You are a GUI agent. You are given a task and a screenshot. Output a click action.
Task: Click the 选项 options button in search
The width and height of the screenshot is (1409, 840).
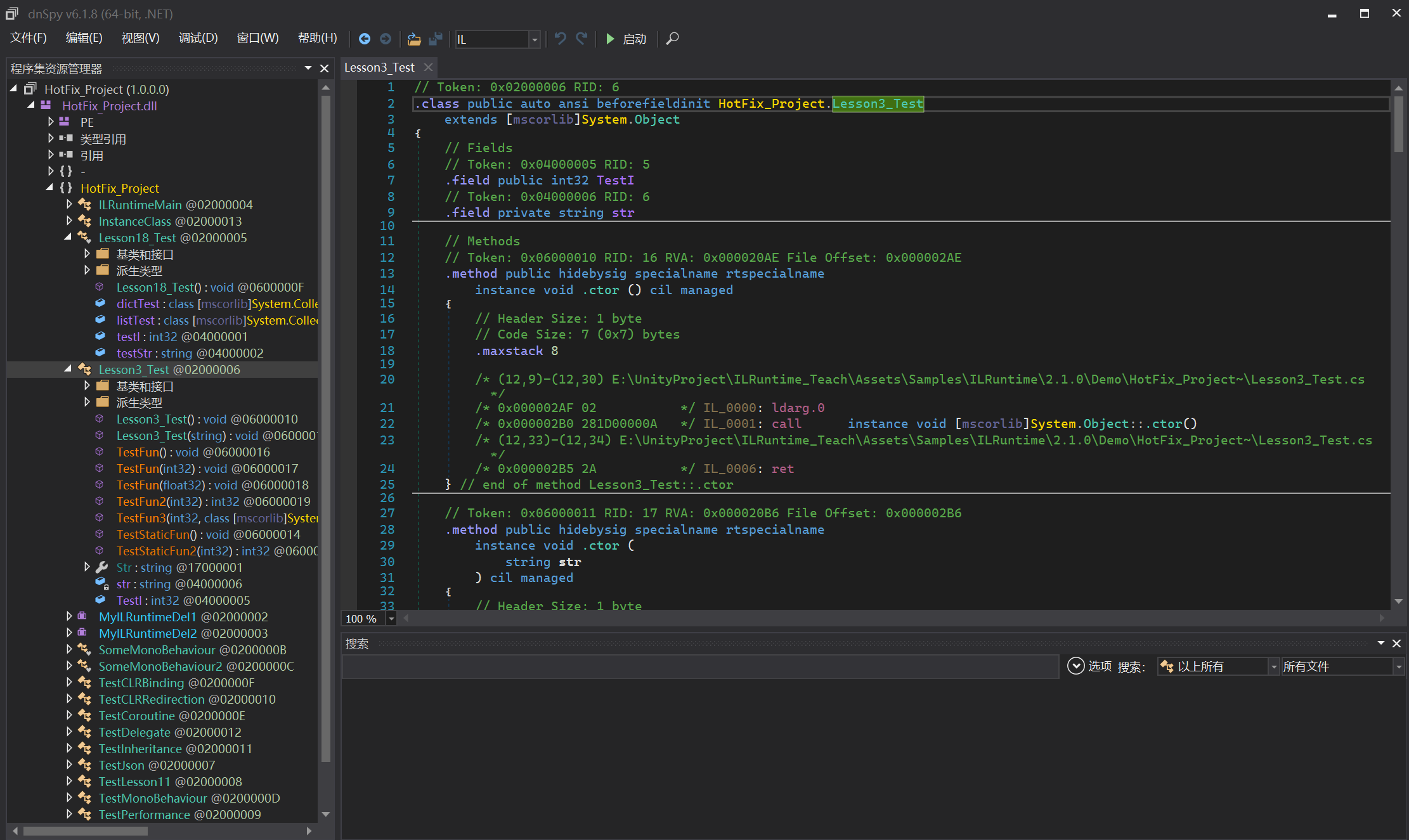1100,666
